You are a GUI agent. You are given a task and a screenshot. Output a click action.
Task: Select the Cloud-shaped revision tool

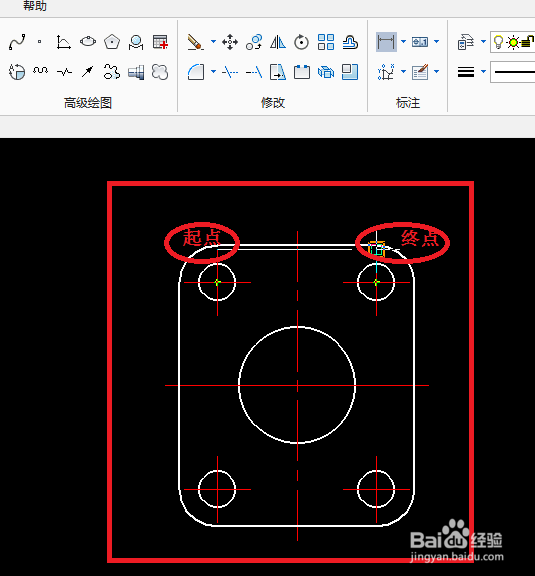pos(160,72)
